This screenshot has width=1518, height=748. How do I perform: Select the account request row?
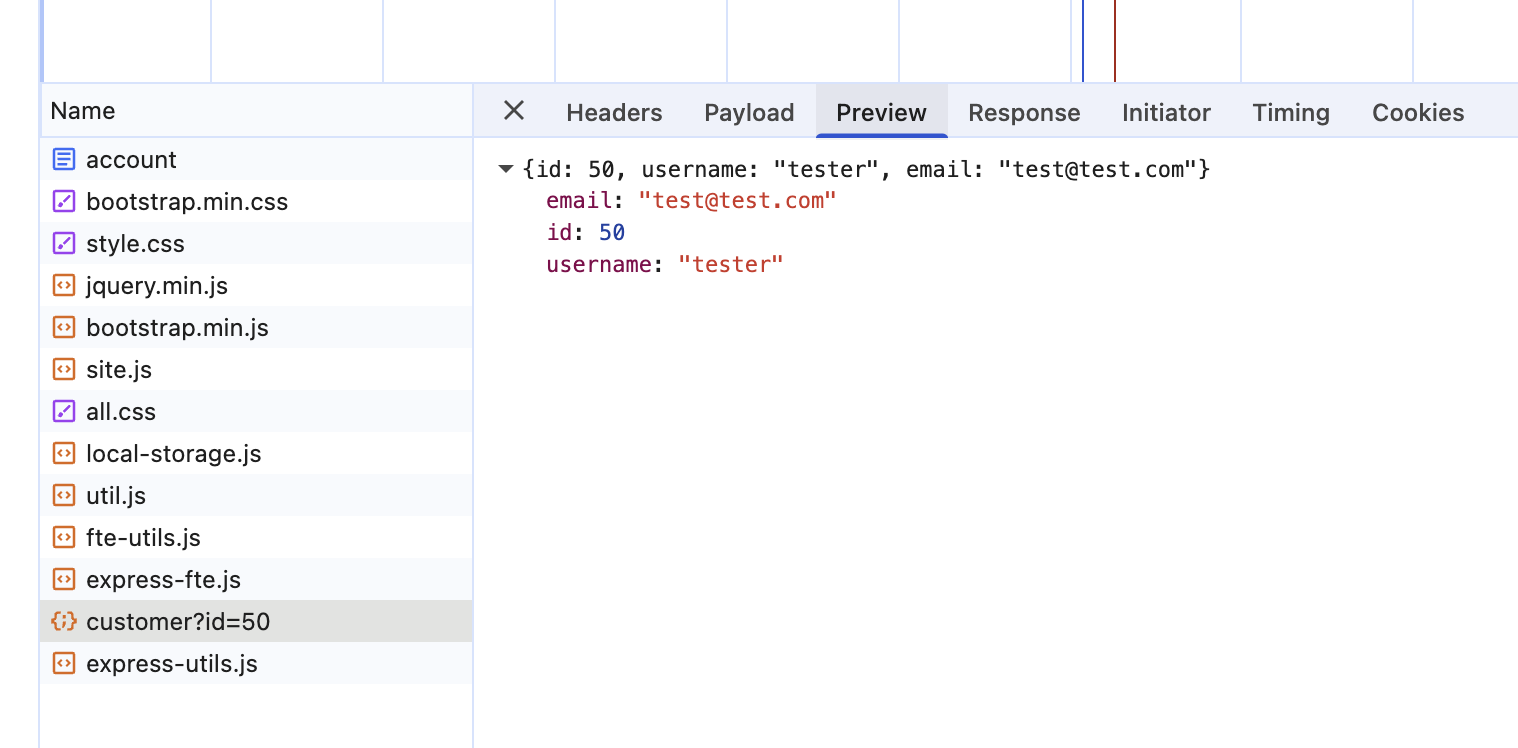pos(256,159)
